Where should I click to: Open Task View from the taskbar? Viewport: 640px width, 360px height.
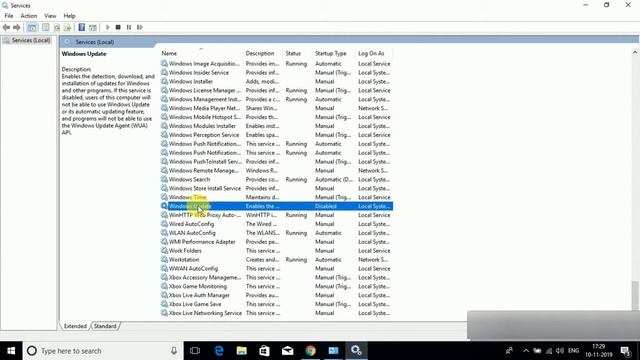pyautogui.click(x=195, y=351)
